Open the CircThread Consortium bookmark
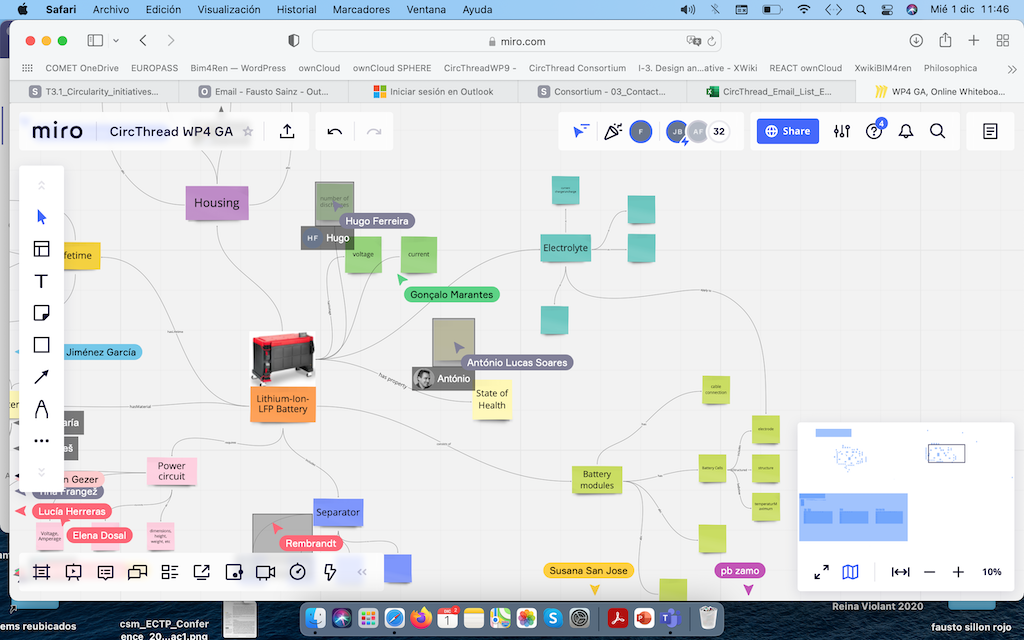 tap(577, 68)
